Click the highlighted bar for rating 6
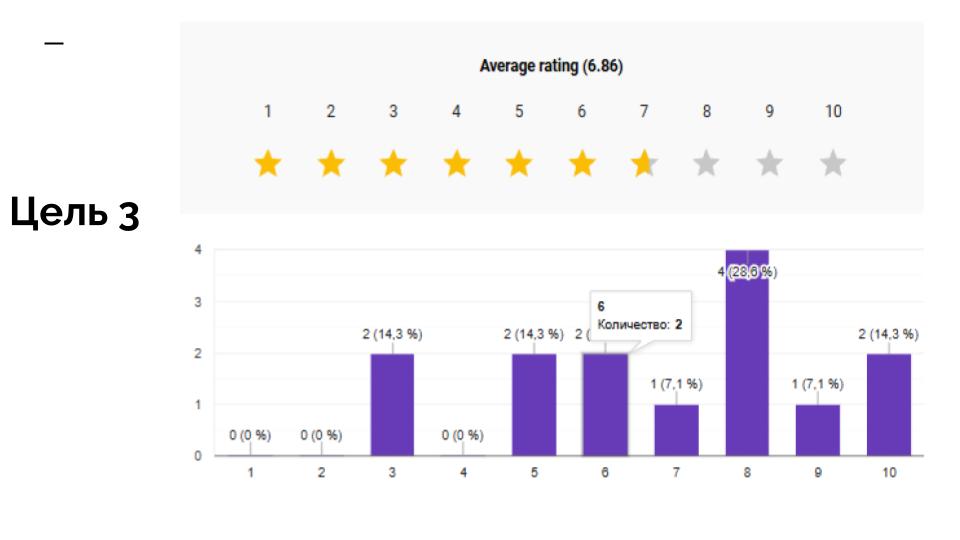The width and height of the screenshot is (960, 540). pos(605,405)
